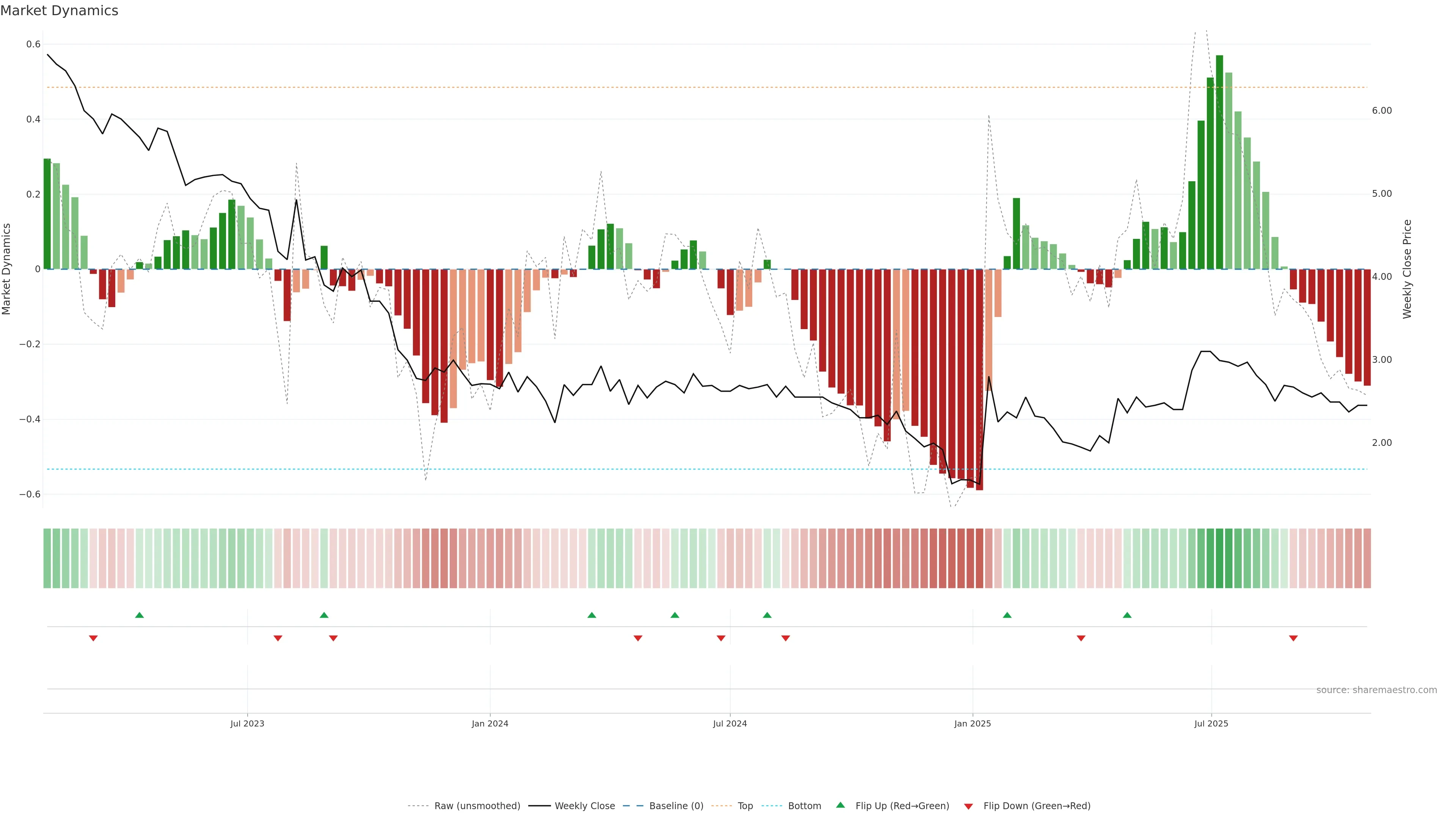Screen dimensions: 1456x819
Task: Click the Jan 2025 x-axis label
Action: (x=972, y=723)
